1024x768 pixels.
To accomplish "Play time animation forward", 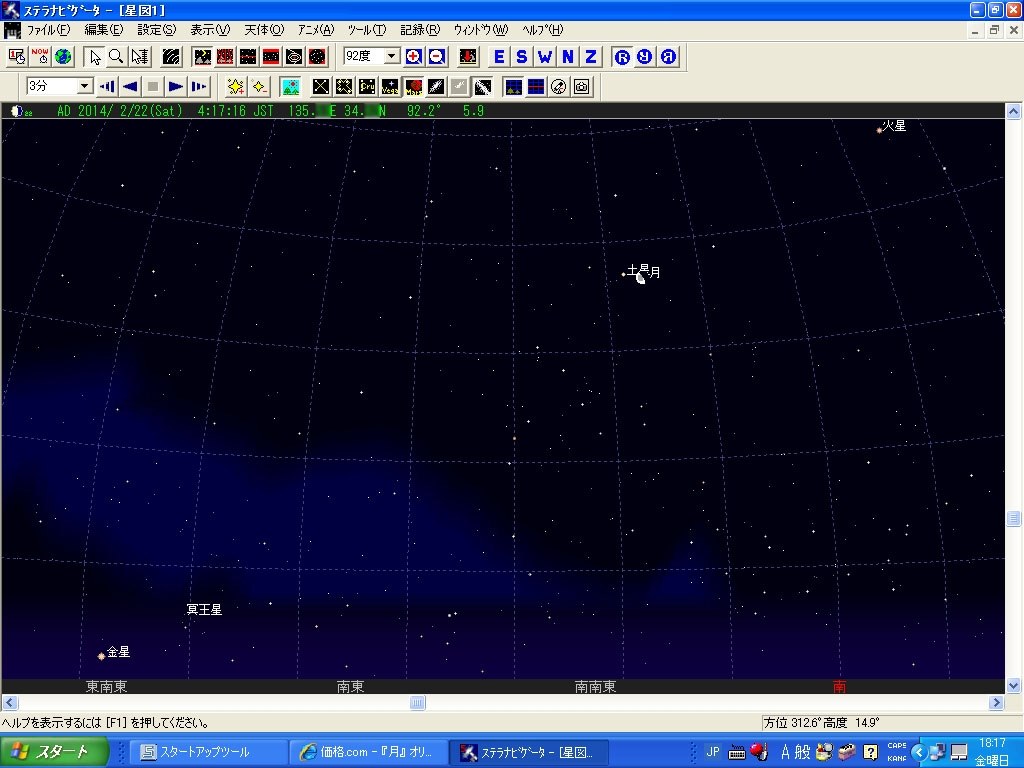I will click(175, 87).
